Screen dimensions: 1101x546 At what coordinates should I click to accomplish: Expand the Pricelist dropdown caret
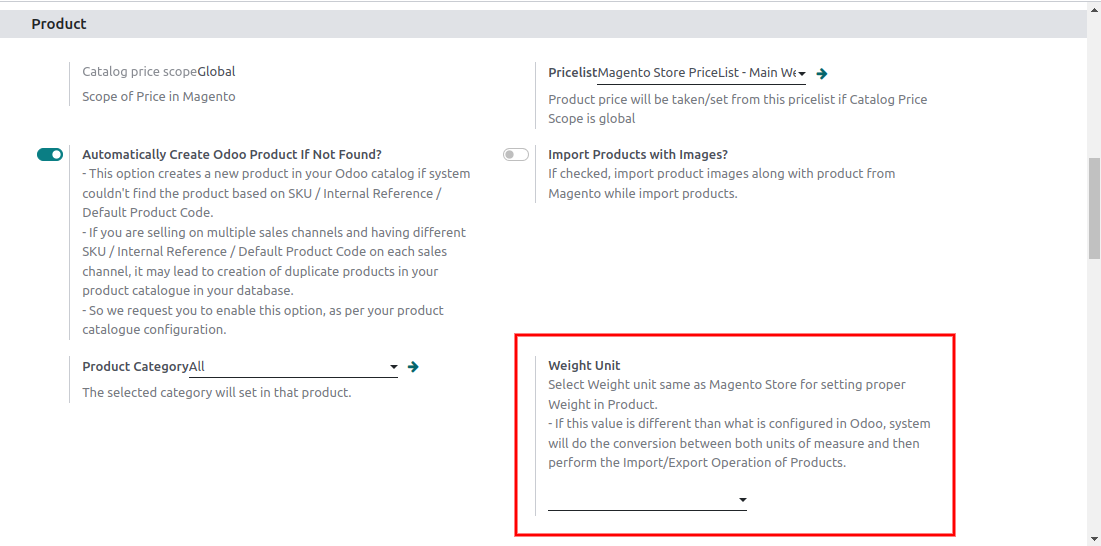pos(802,74)
